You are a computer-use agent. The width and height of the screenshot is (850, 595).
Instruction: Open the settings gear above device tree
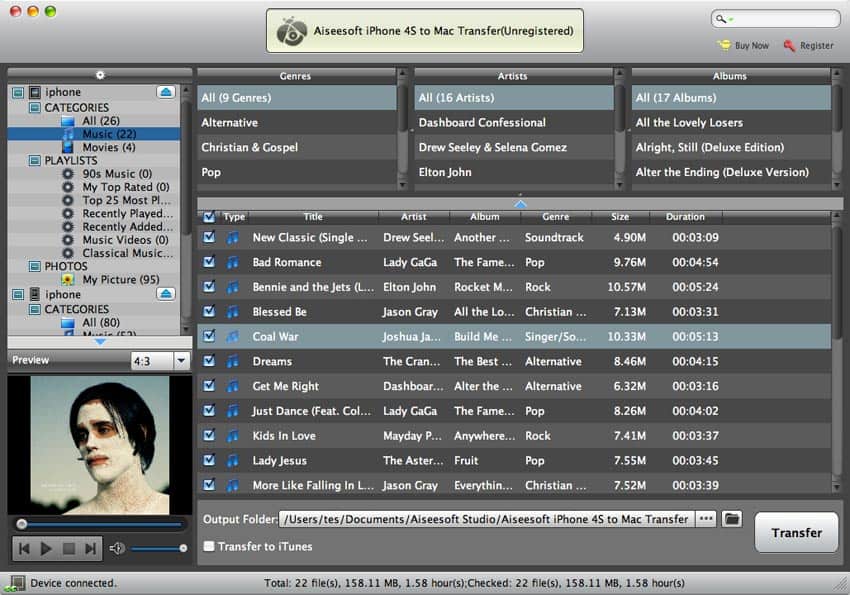100,75
